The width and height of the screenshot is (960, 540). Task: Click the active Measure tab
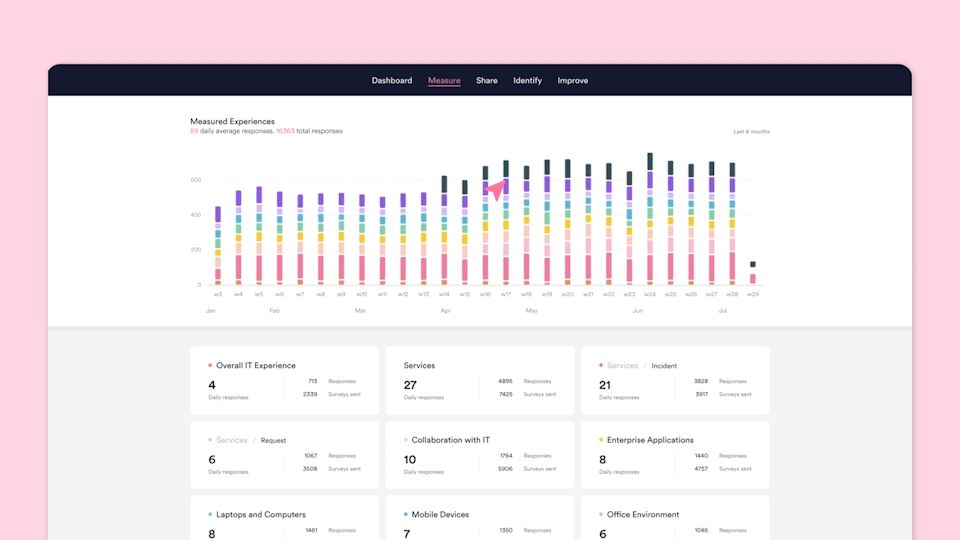point(444,81)
